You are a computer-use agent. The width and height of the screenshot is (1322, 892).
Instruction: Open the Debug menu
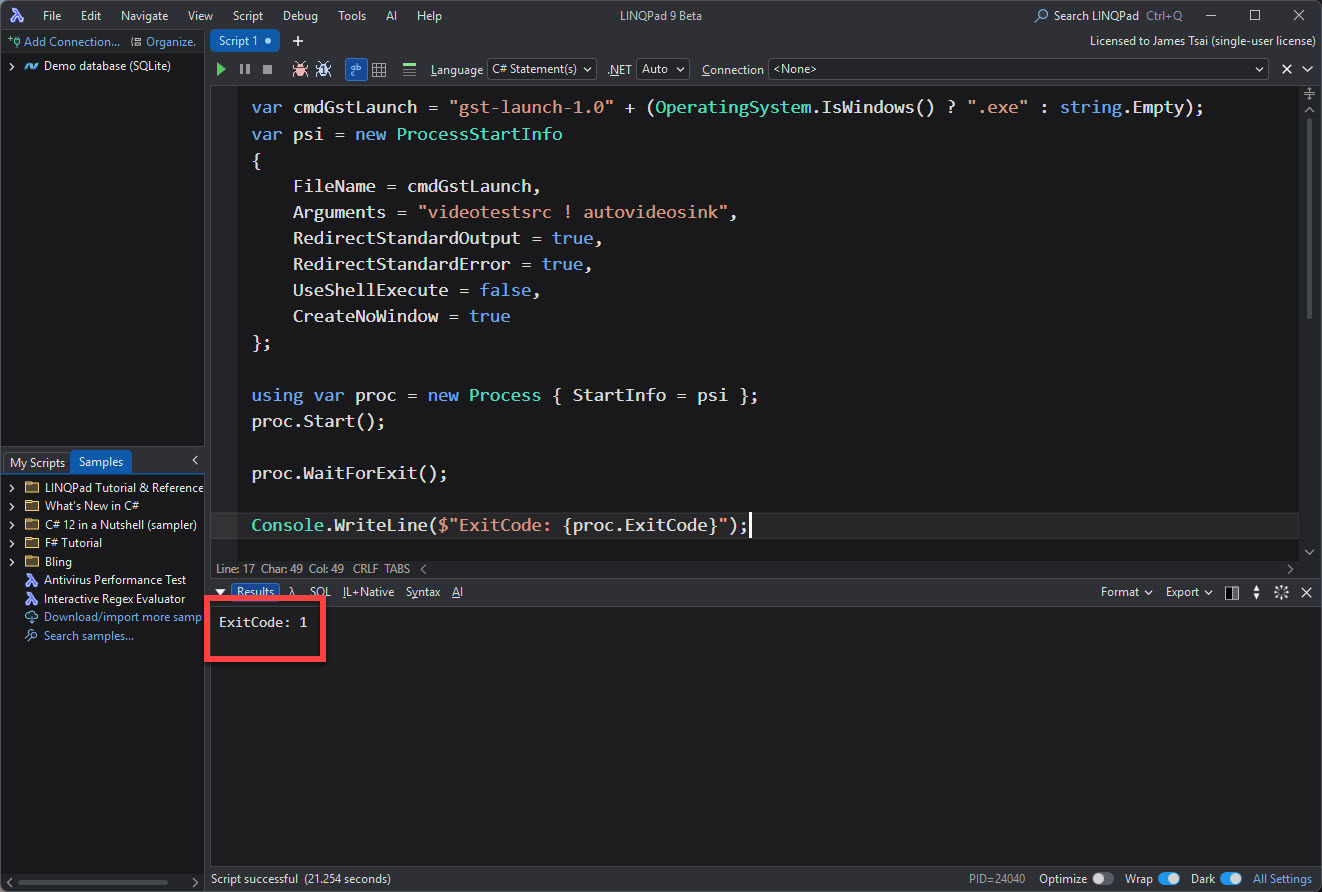click(300, 16)
